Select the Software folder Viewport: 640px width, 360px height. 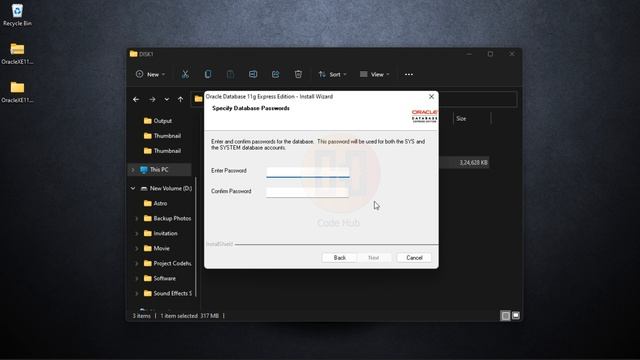[160, 278]
